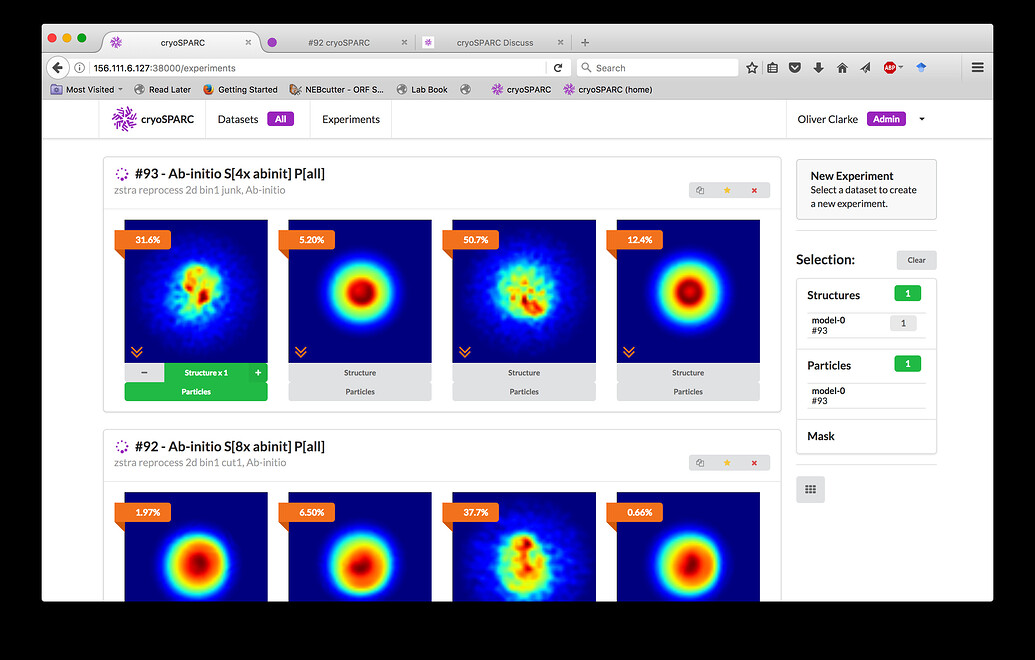Open the Experiments navigation item
This screenshot has height=660, width=1035.
pos(351,119)
